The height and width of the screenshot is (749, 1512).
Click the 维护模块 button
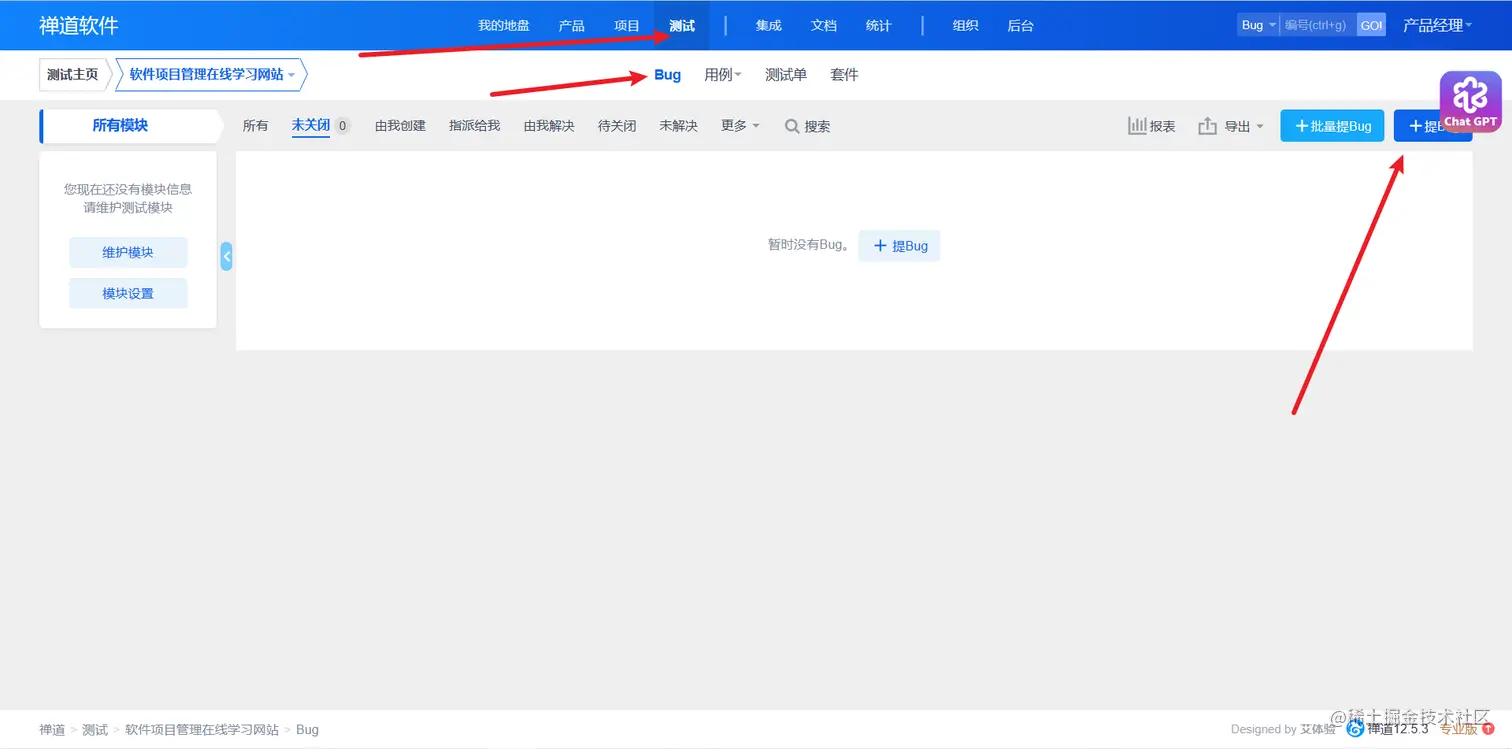pyautogui.click(x=128, y=253)
